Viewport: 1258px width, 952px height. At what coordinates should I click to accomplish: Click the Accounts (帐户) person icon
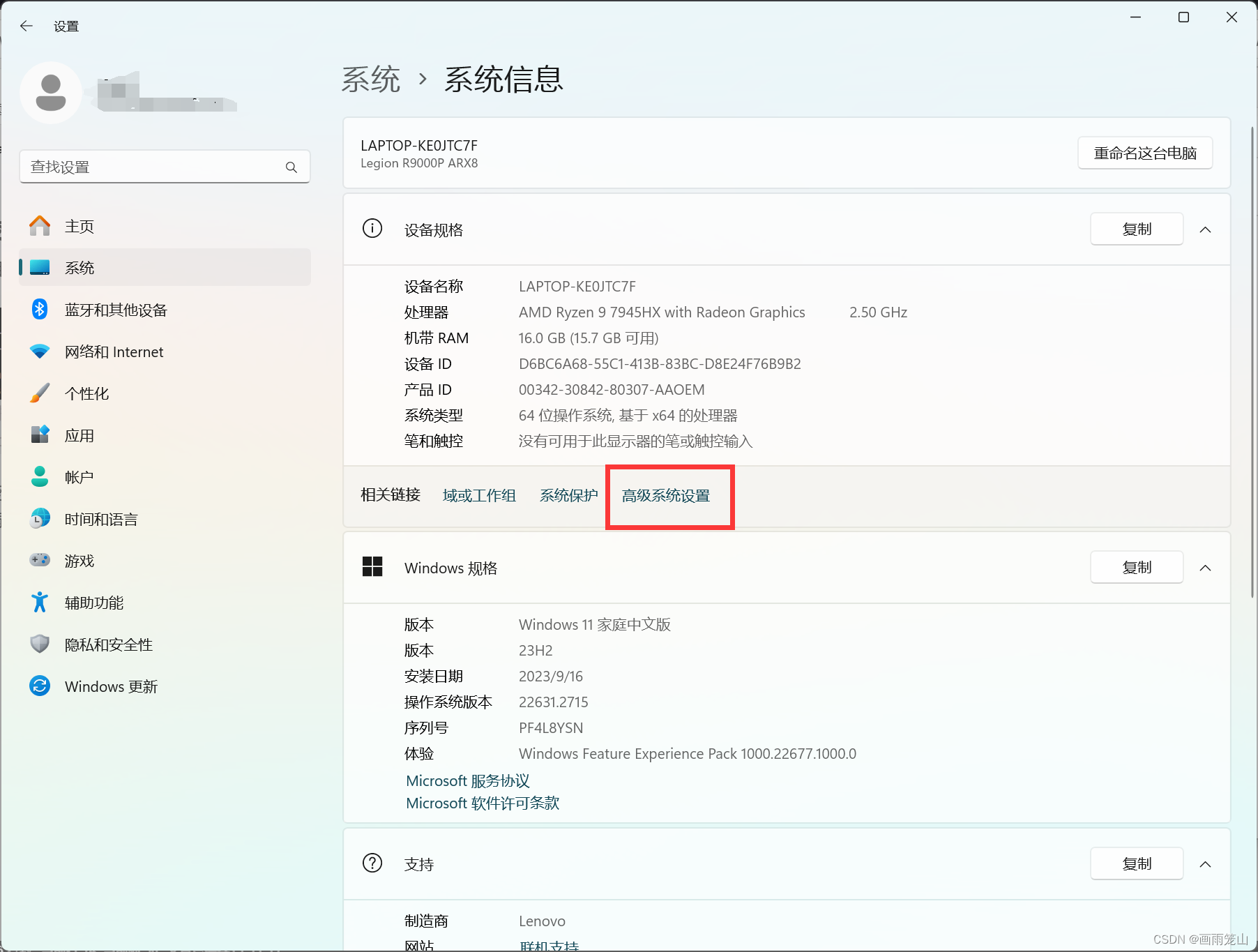[x=40, y=477]
